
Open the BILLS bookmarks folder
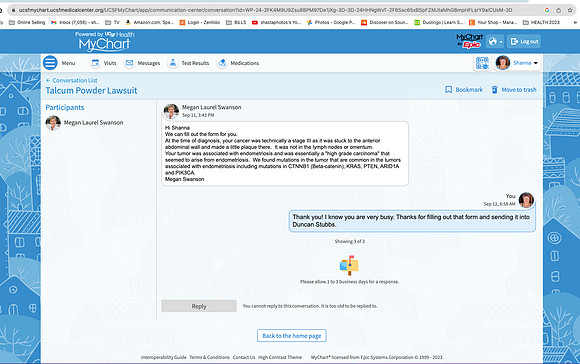pos(236,23)
